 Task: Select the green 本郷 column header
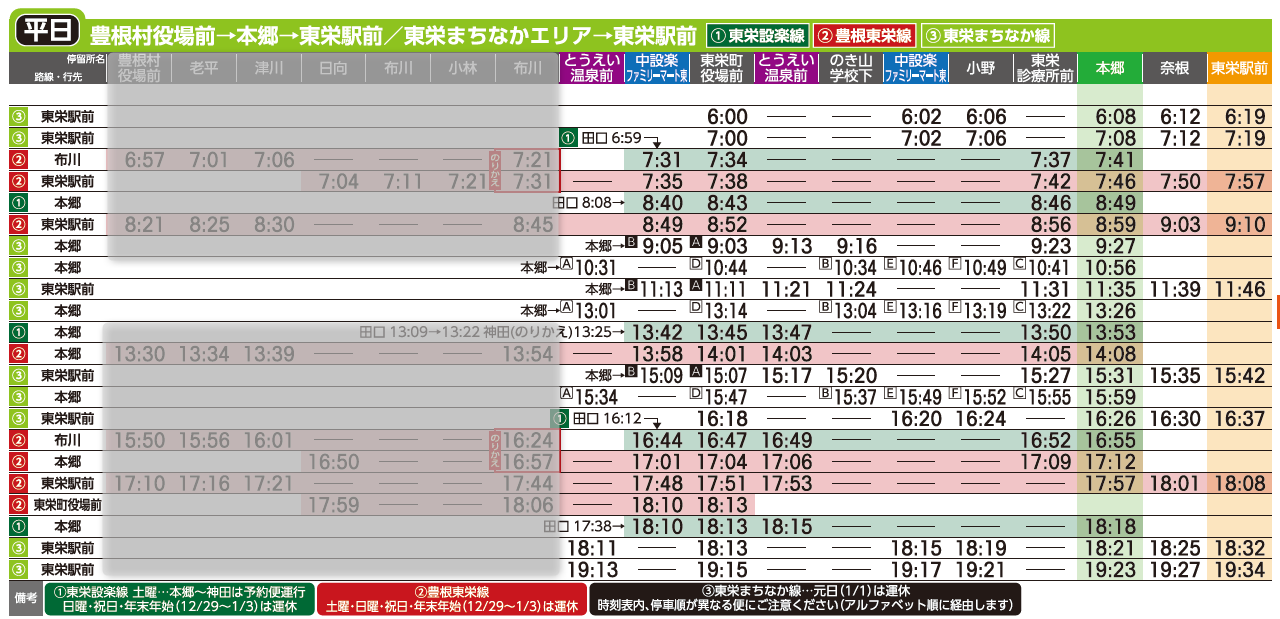(x=1110, y=68)
